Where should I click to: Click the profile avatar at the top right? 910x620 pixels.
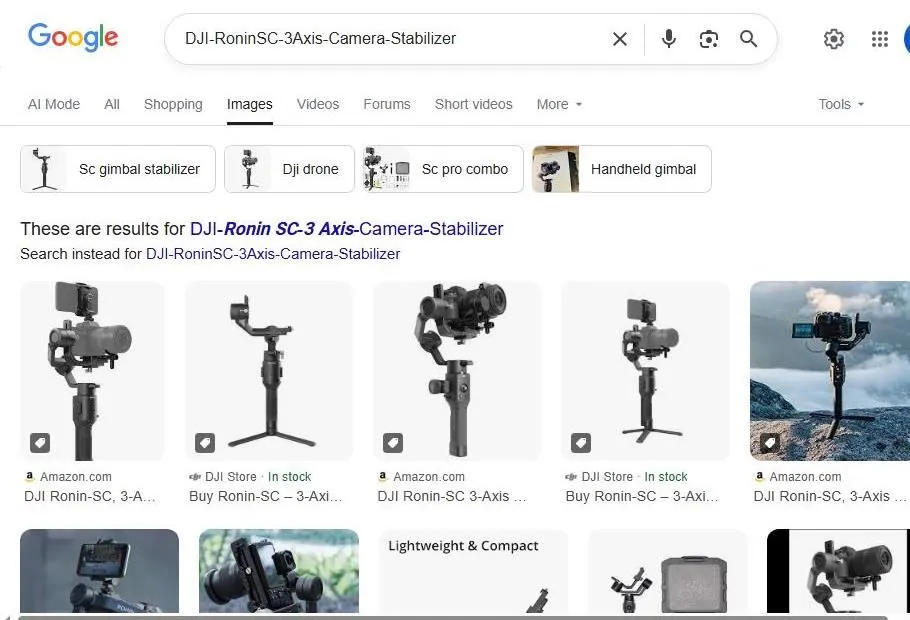905,39
